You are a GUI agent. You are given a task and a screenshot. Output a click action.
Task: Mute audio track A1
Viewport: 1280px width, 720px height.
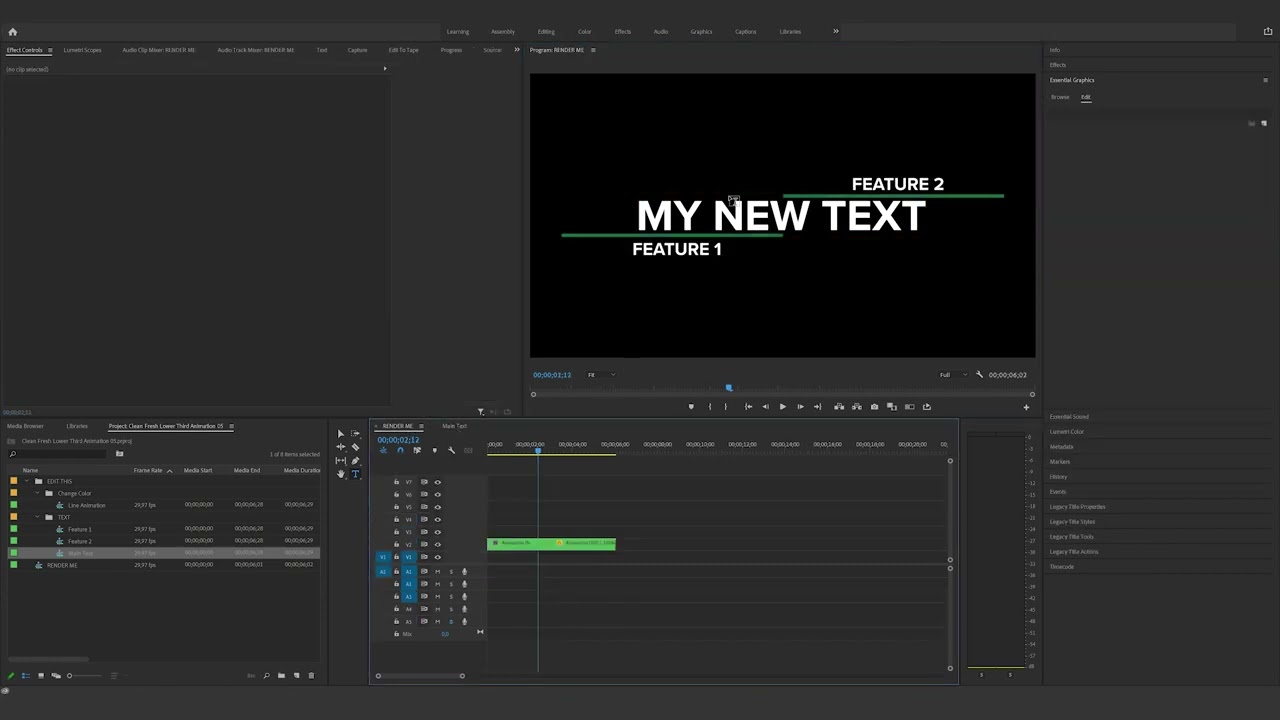pyautogui.click(x=437, y=572)
